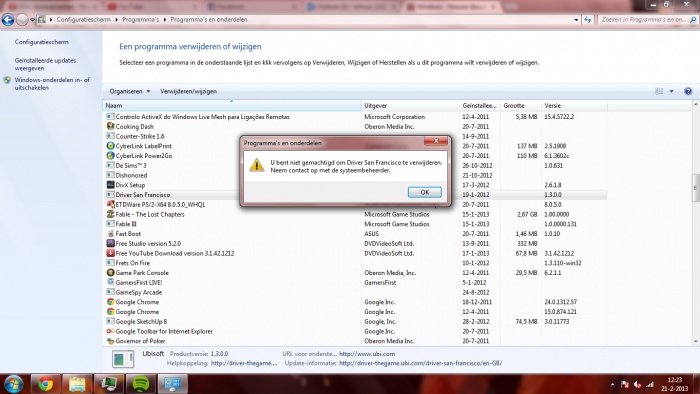Click the Verwijderen/wijzigen toolbar button
This screenshot has height=394, width=700.
pos(188,91)
